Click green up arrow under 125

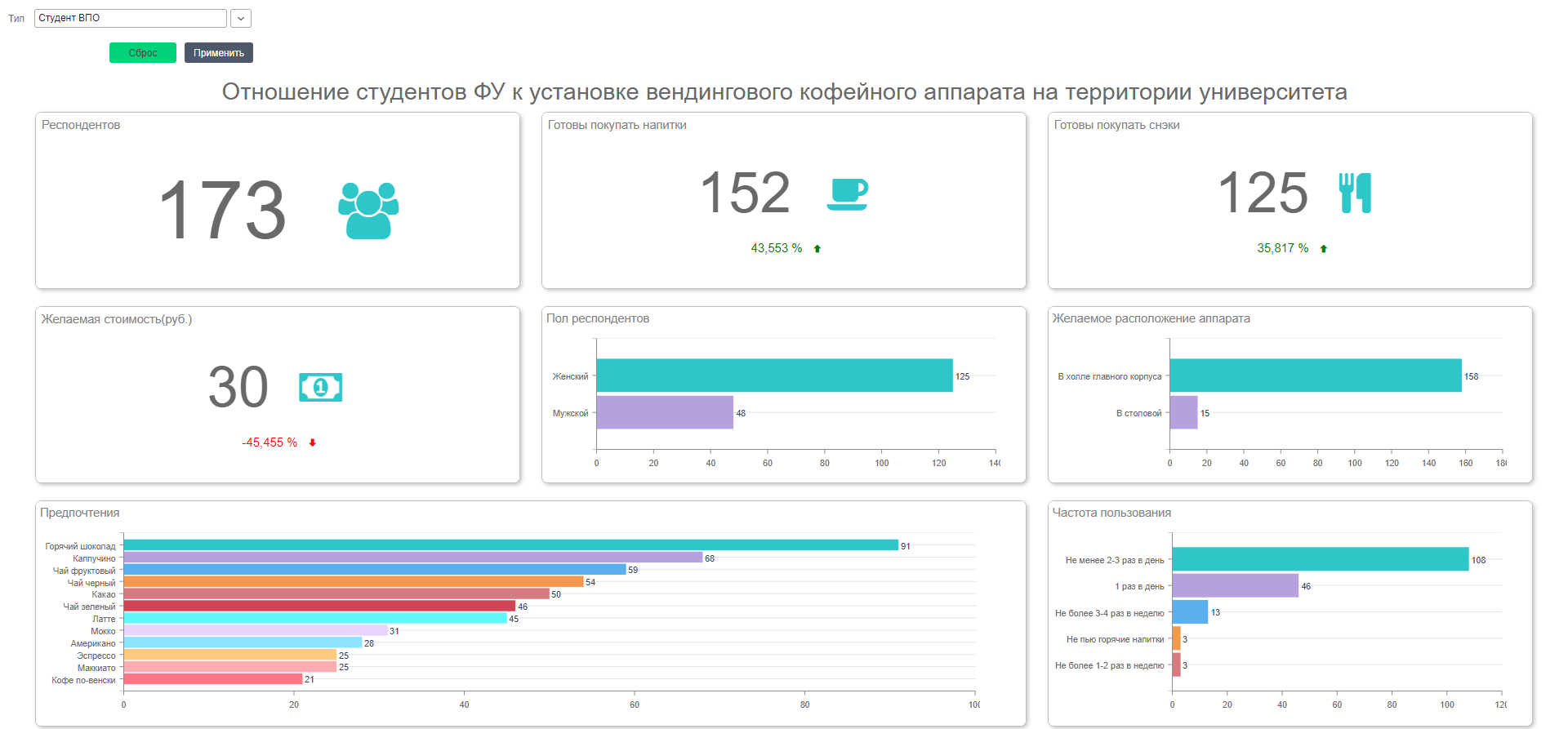[1324, 249]
